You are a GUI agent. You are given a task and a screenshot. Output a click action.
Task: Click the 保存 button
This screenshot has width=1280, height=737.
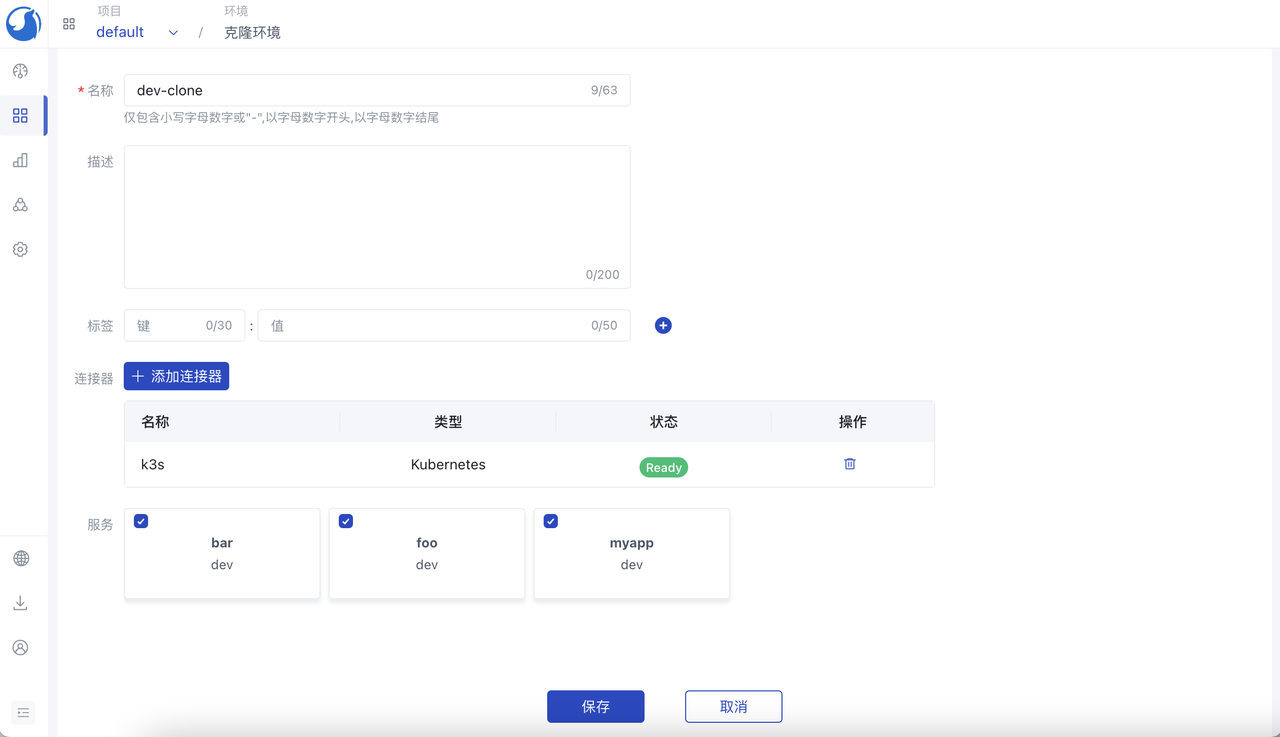[x=596, y=706]
